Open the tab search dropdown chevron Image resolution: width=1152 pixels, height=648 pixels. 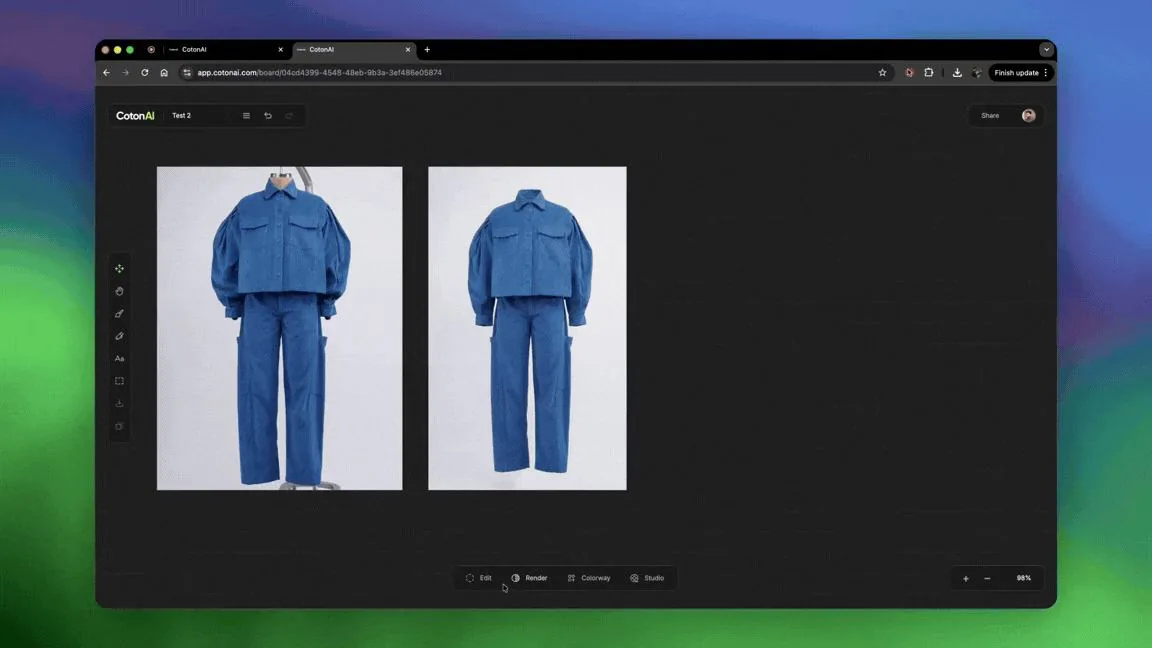(x=1046, y=49)
